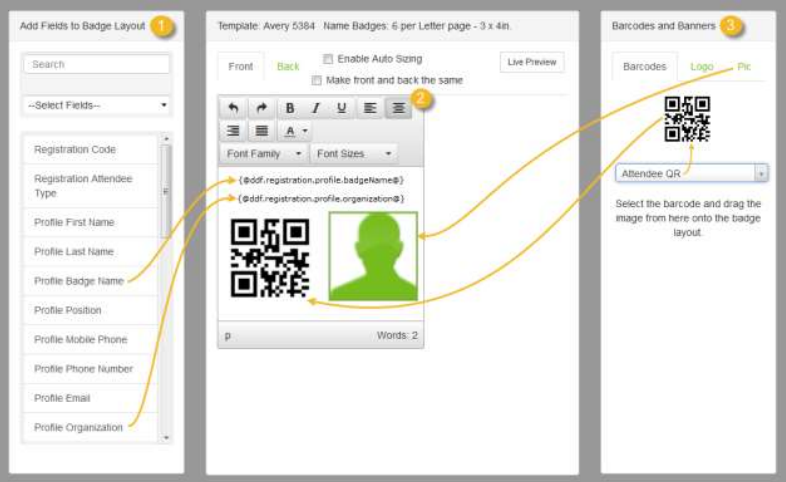
Task: Switch to the Front tab
Action: coord(241,67)
